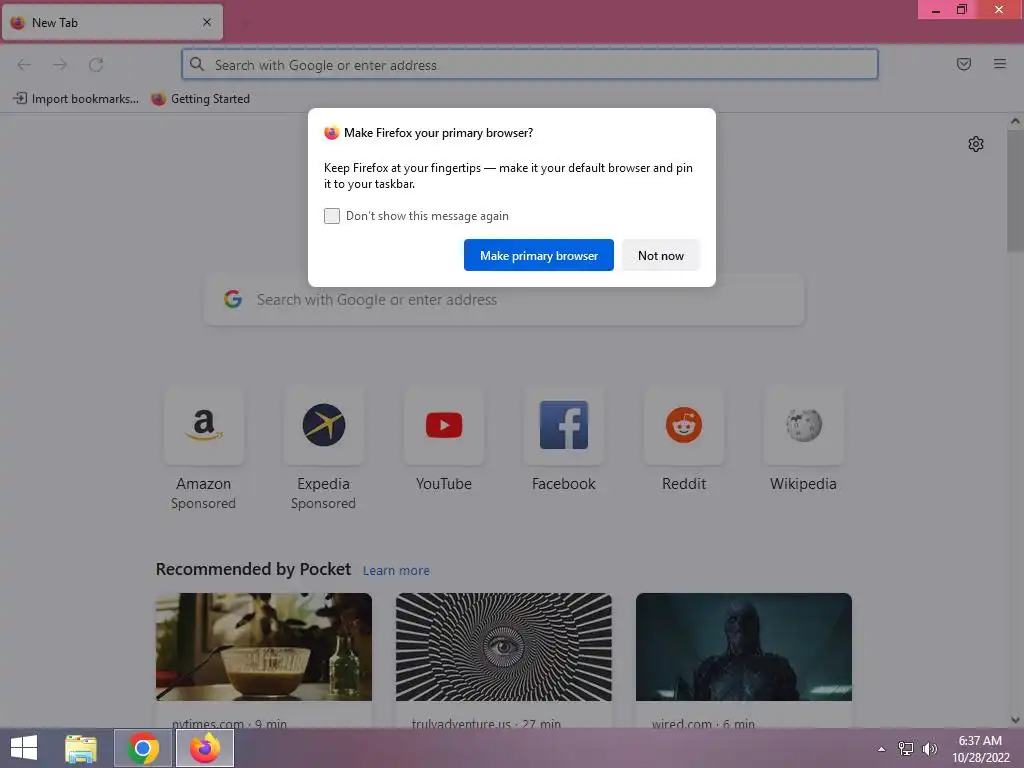Check "Don't show this message again"
This screenshot has height=768, width=1024.
pos(332,216)
